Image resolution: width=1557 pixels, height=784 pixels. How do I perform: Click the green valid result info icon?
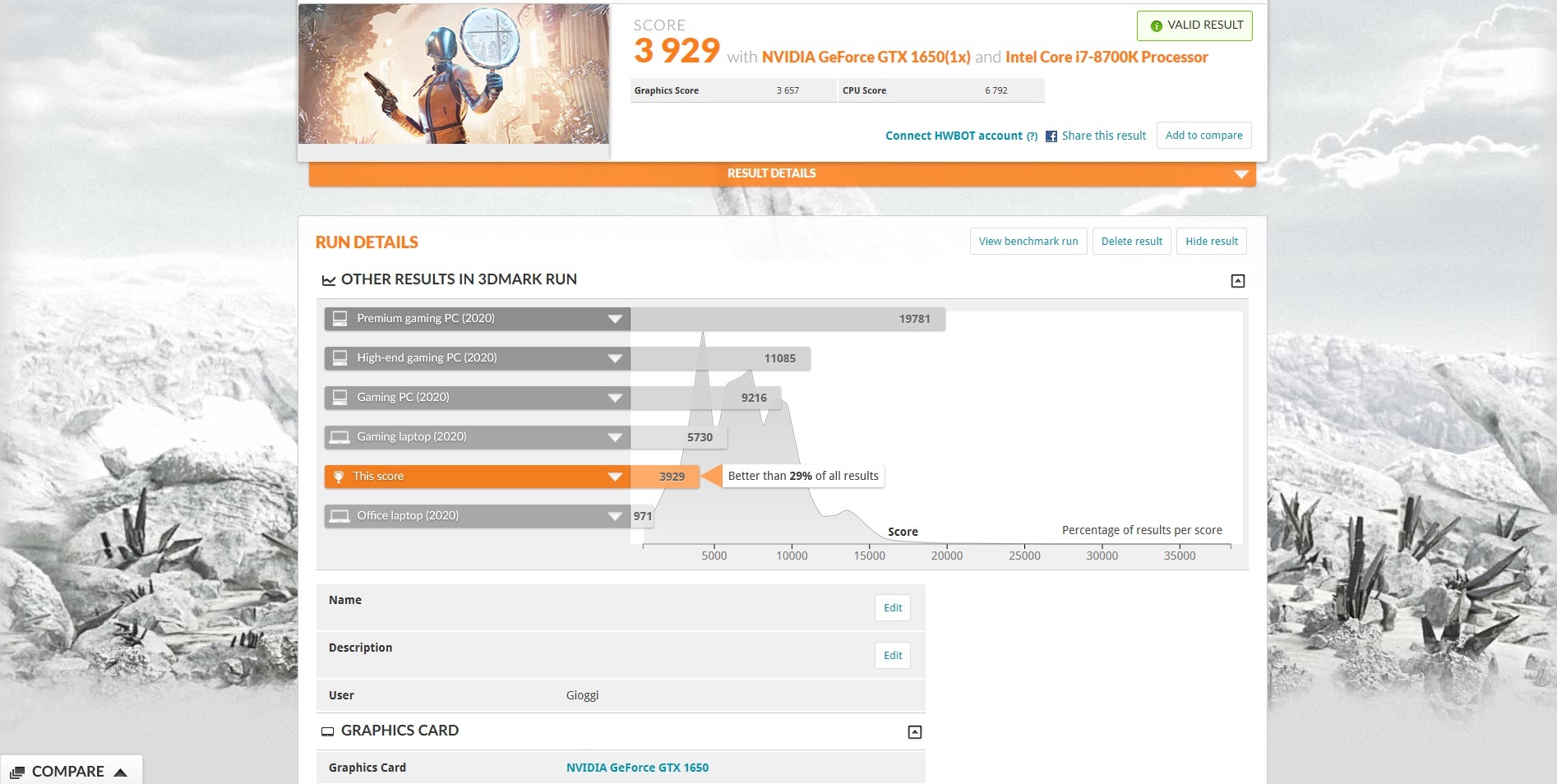[x=1156, y=25]
